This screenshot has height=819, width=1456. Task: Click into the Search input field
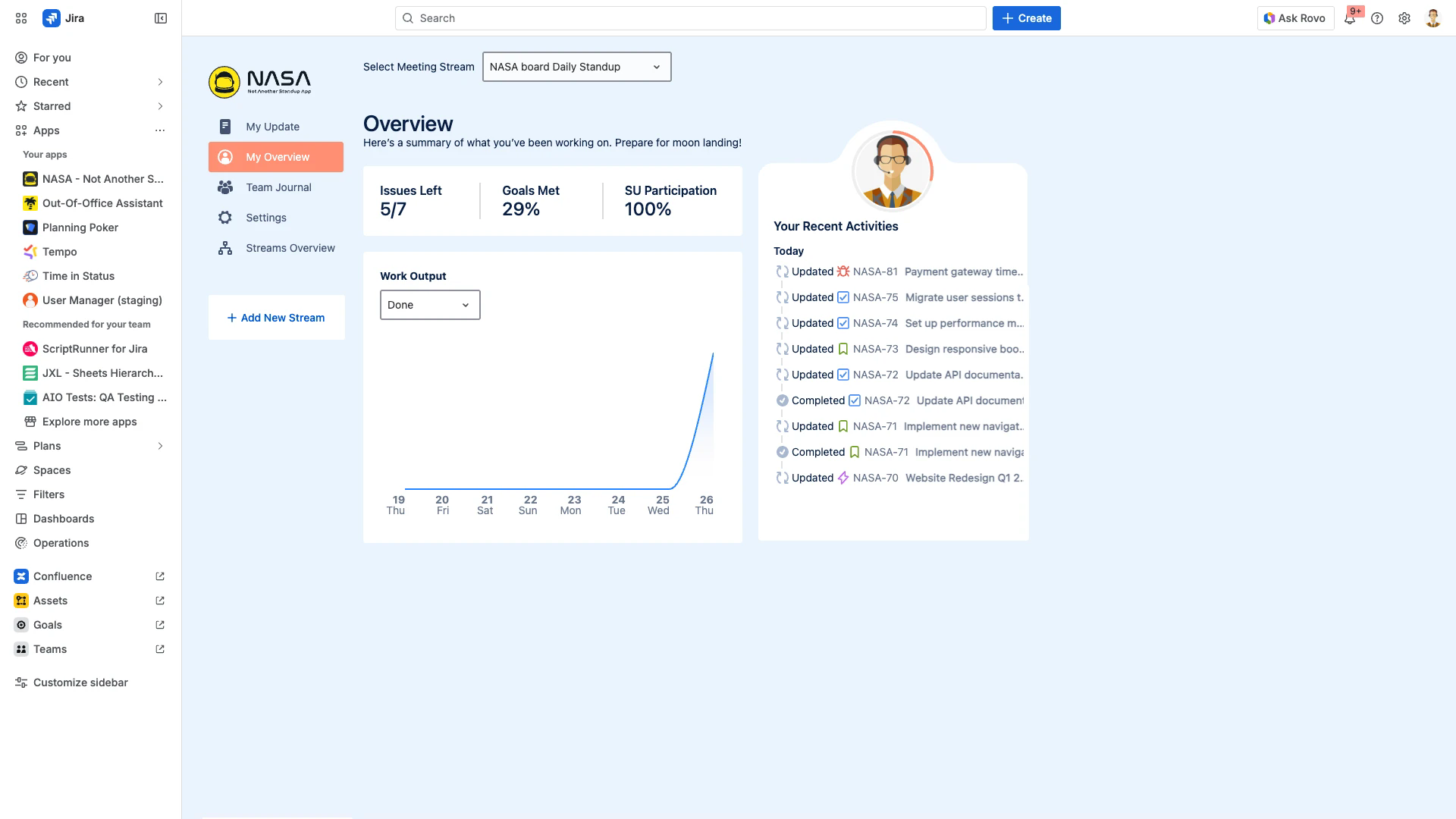[x=690, y=18]
